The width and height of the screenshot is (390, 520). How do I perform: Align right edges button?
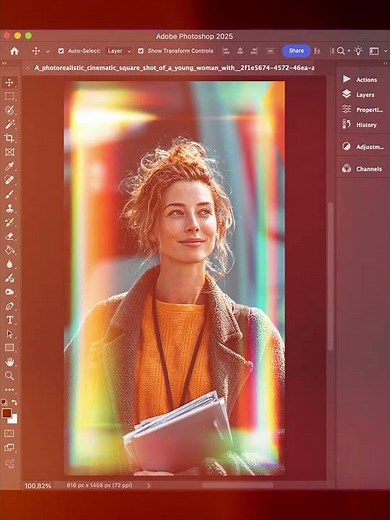pos(254,51)
